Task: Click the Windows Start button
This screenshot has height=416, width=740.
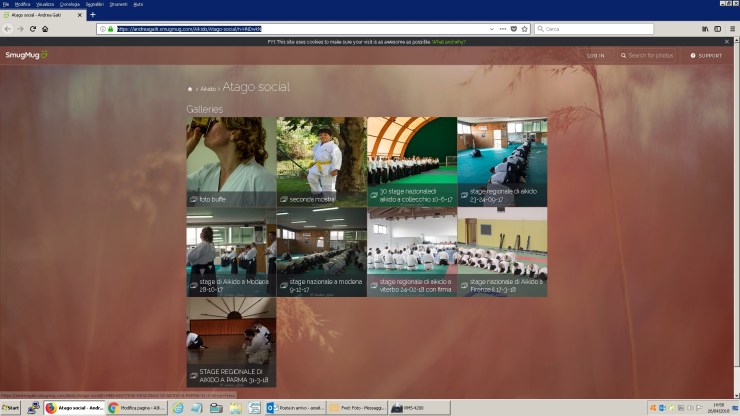Action: click(11, 408)
